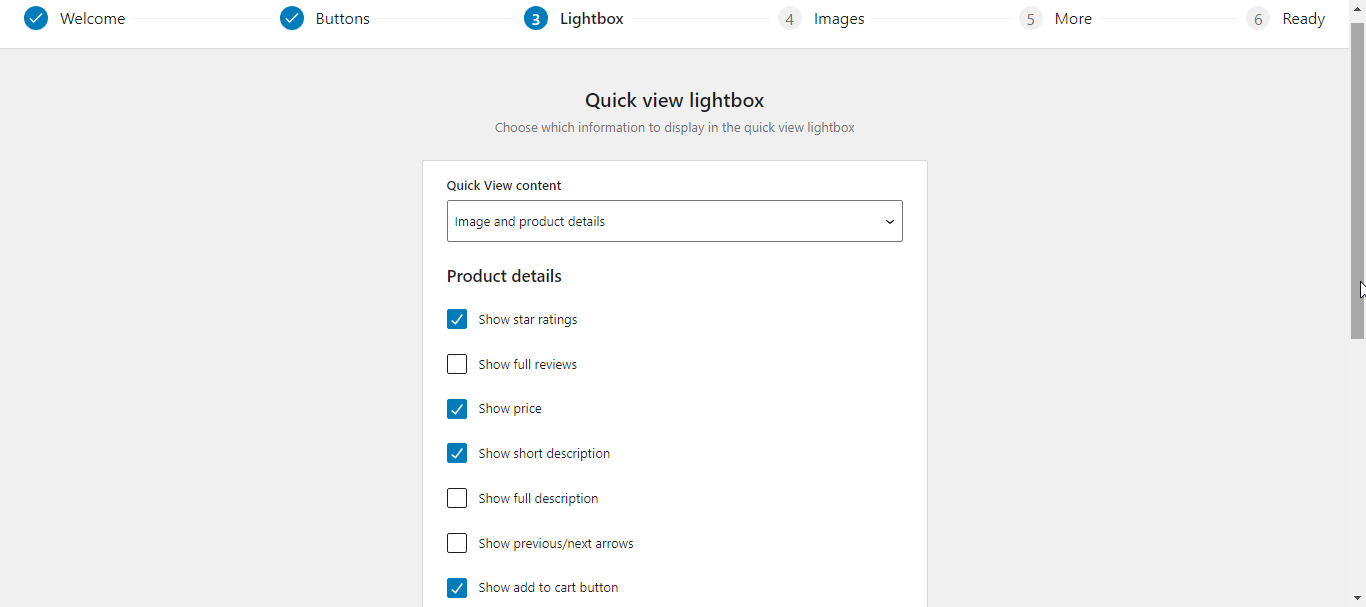Click the step 6 Ready number badge
This screenshot has width=1366, height=607.
click(x=1258, y=18)
